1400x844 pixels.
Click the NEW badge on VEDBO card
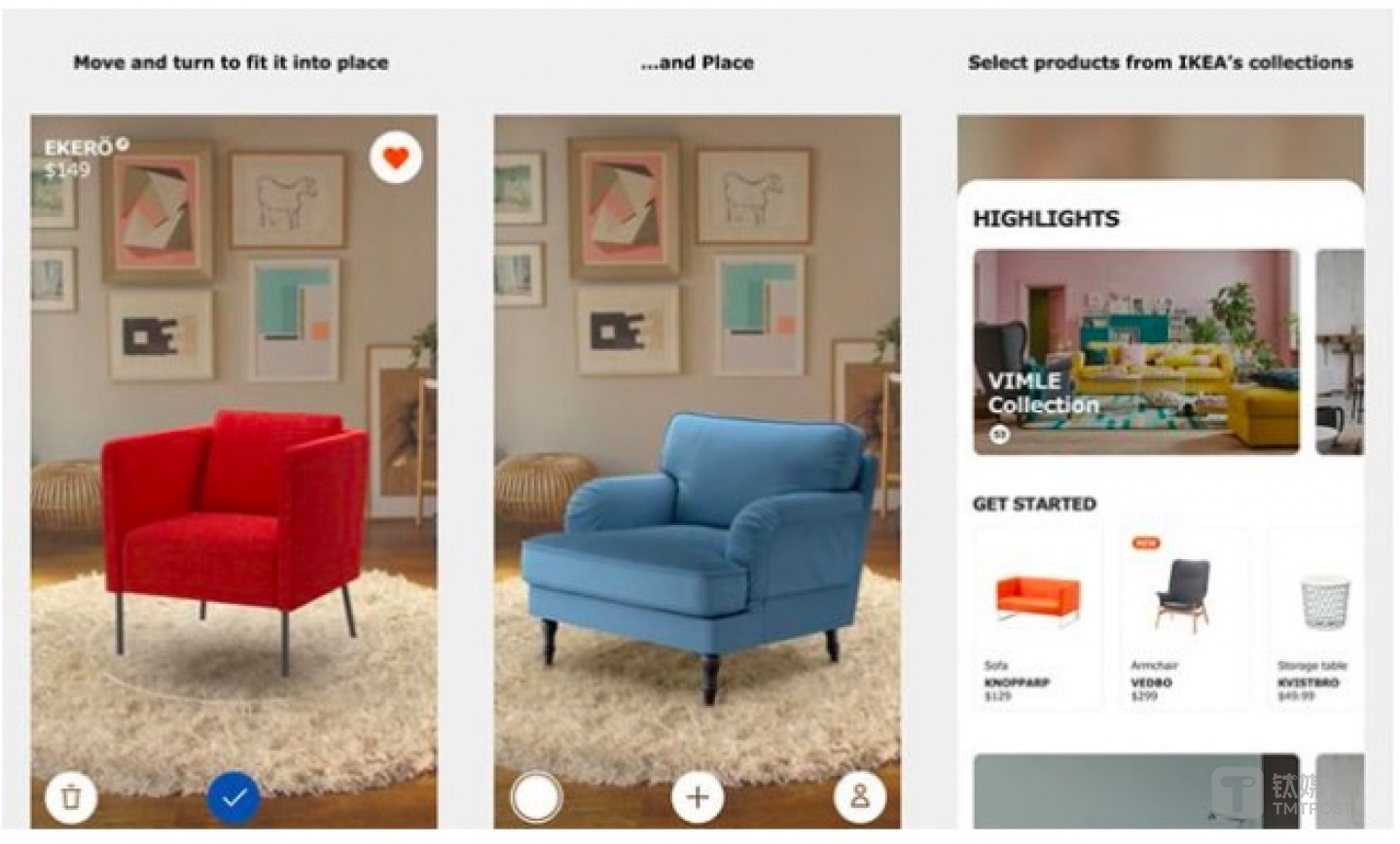coord(1145,543)
